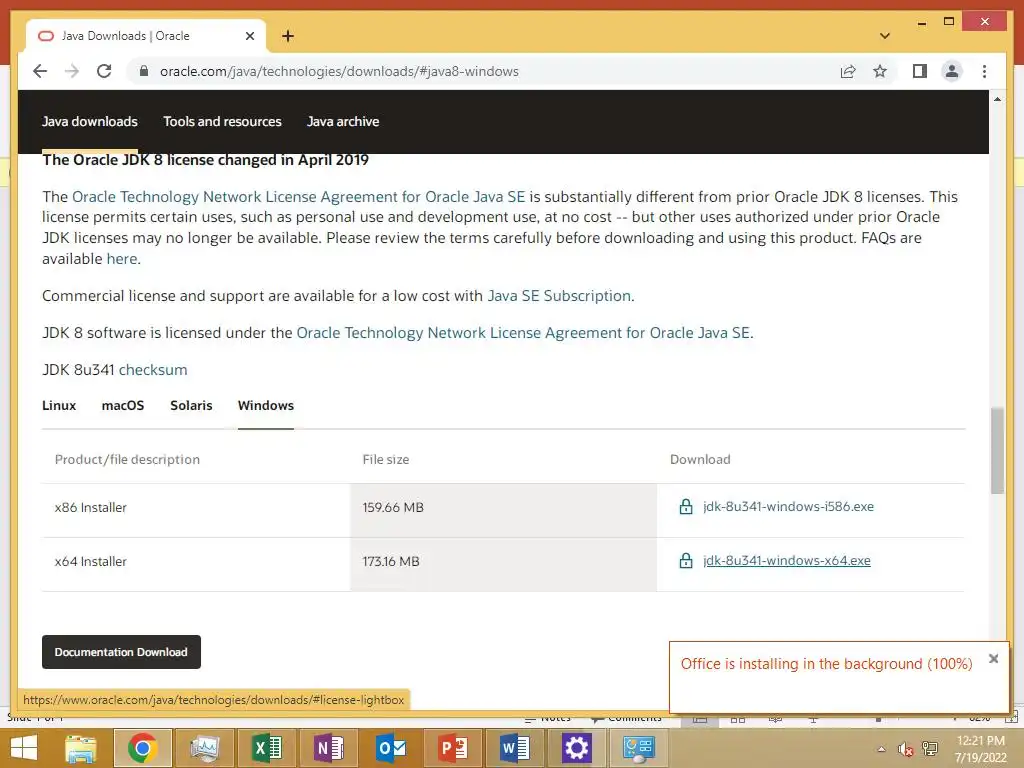
Task: Click network tray icon
Action: pyautogui.click(x=930, y=749)
